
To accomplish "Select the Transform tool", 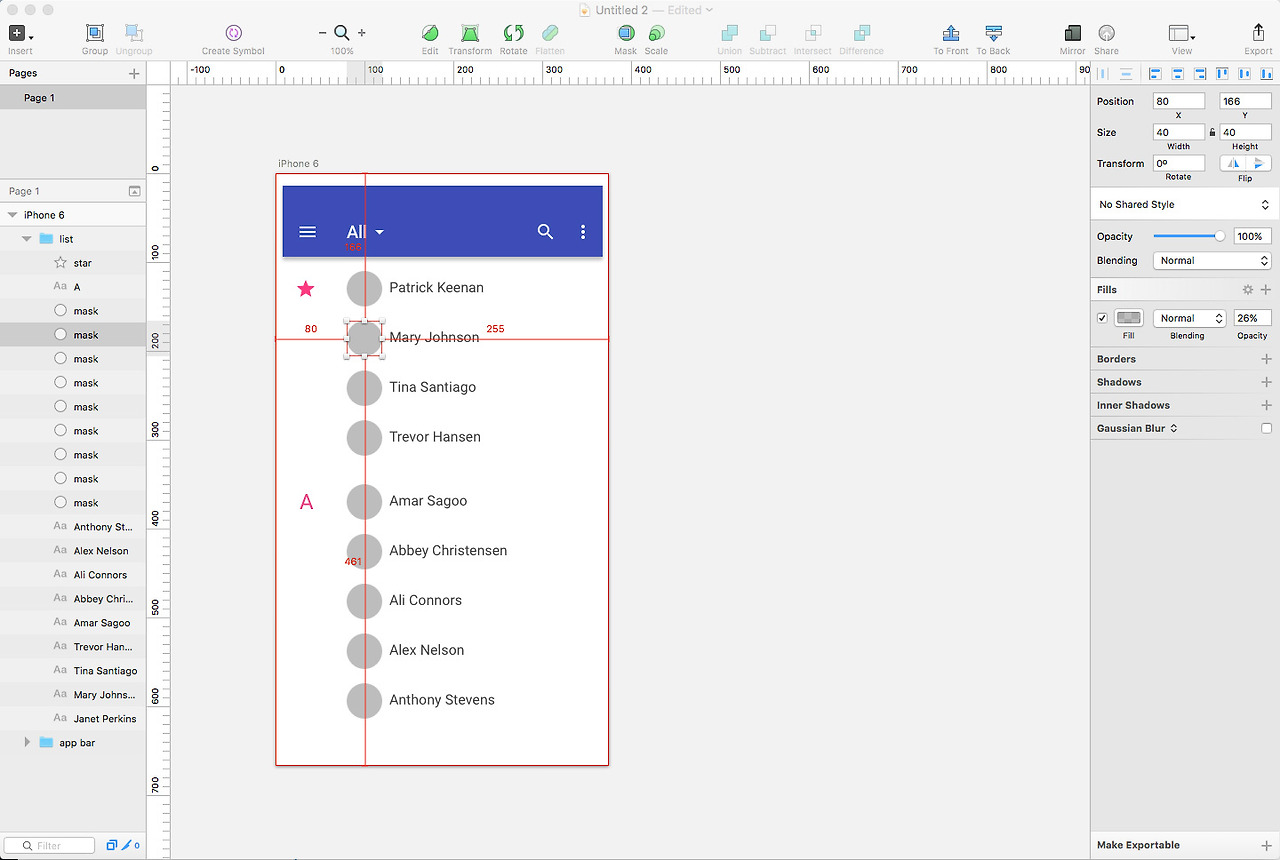I will [x=470, y=33].
